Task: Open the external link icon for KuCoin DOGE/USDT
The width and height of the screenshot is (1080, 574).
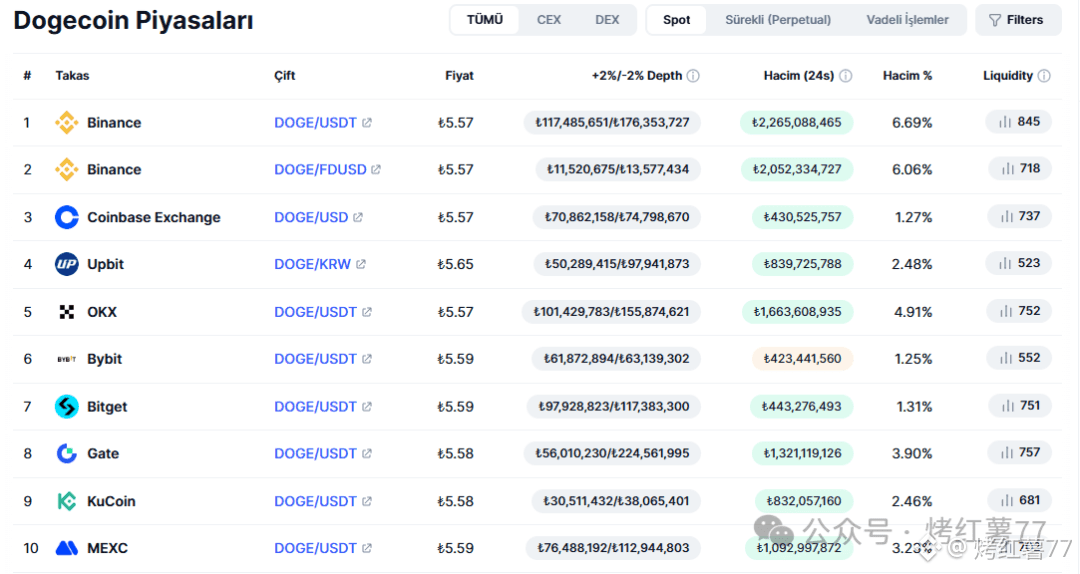Action: [x=367, y=501]
